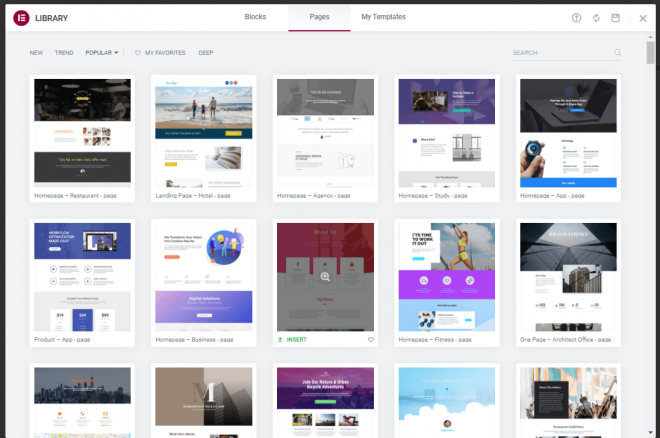This screenshot has width=660, height=438.
Task: Click the green insert download icon
Action: coord(280,340)
